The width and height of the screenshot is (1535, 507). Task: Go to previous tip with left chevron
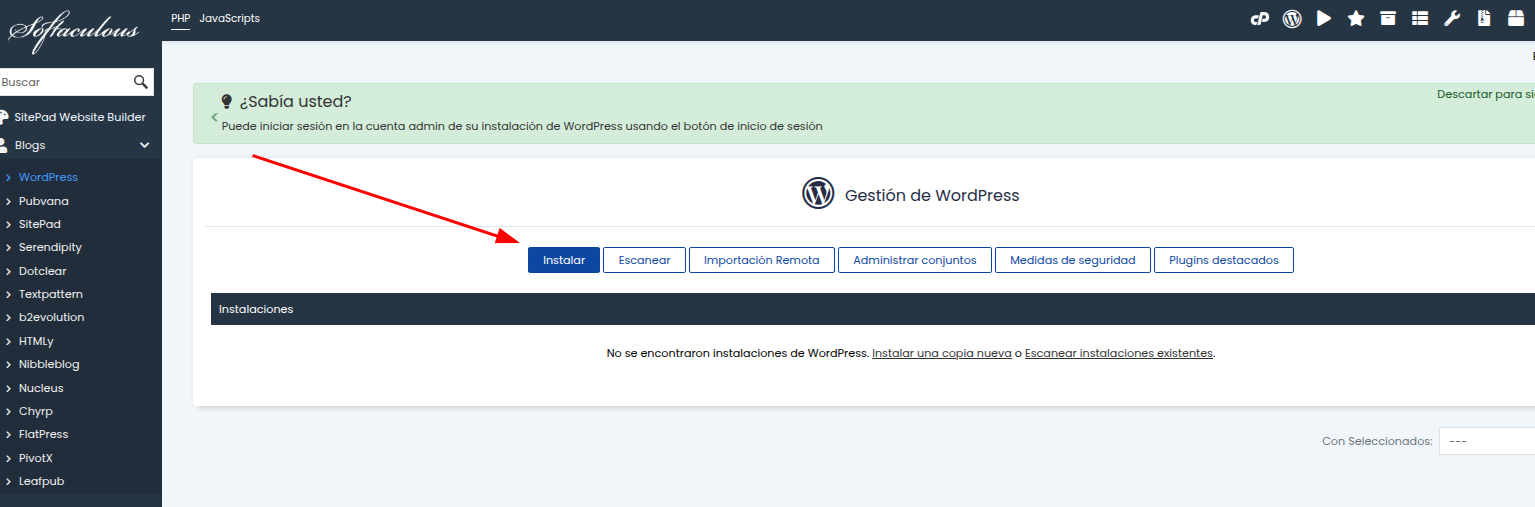(214, 117)
